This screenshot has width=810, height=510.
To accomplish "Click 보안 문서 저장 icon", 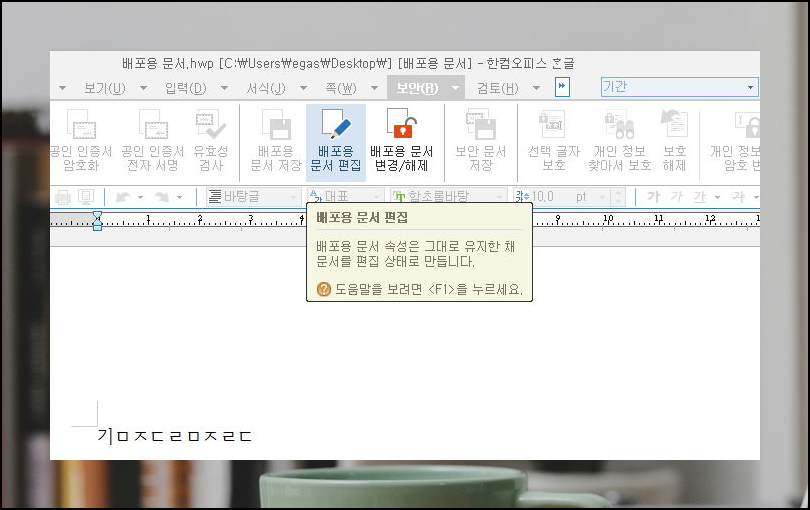I will click(481, 124).
